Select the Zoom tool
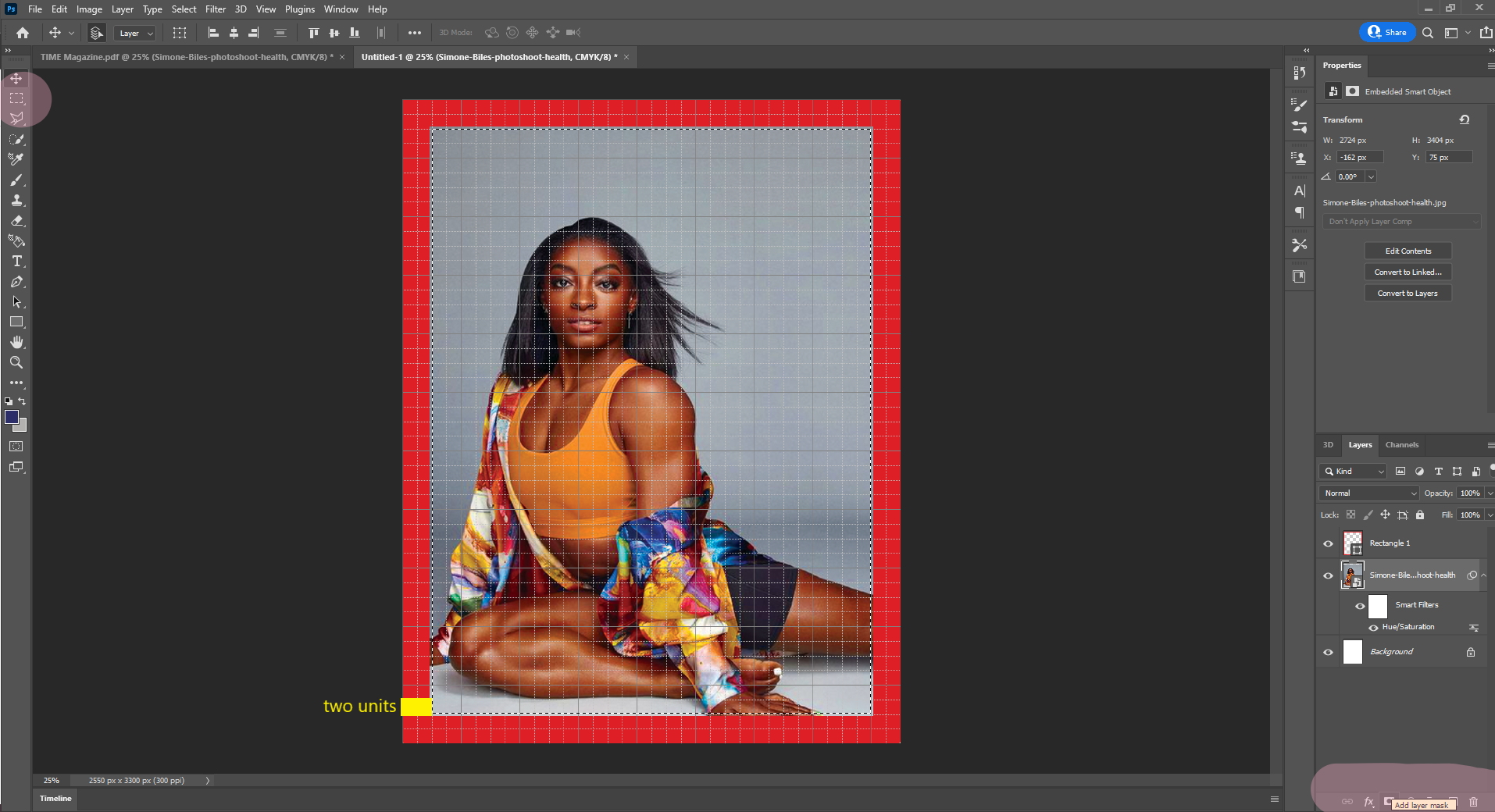The image size is (1495, 812). (16, 362)
